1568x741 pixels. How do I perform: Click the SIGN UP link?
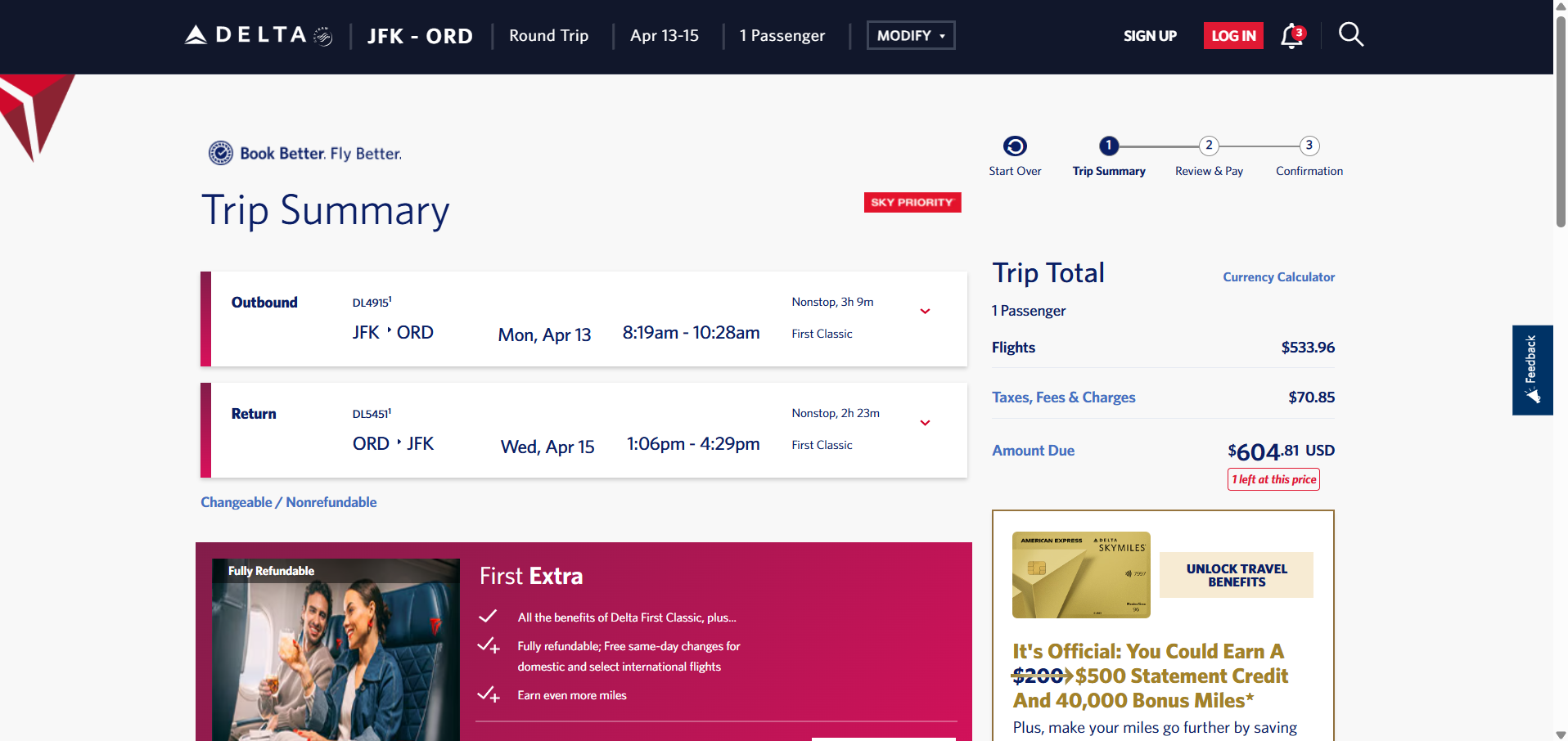coord(1149,36)
